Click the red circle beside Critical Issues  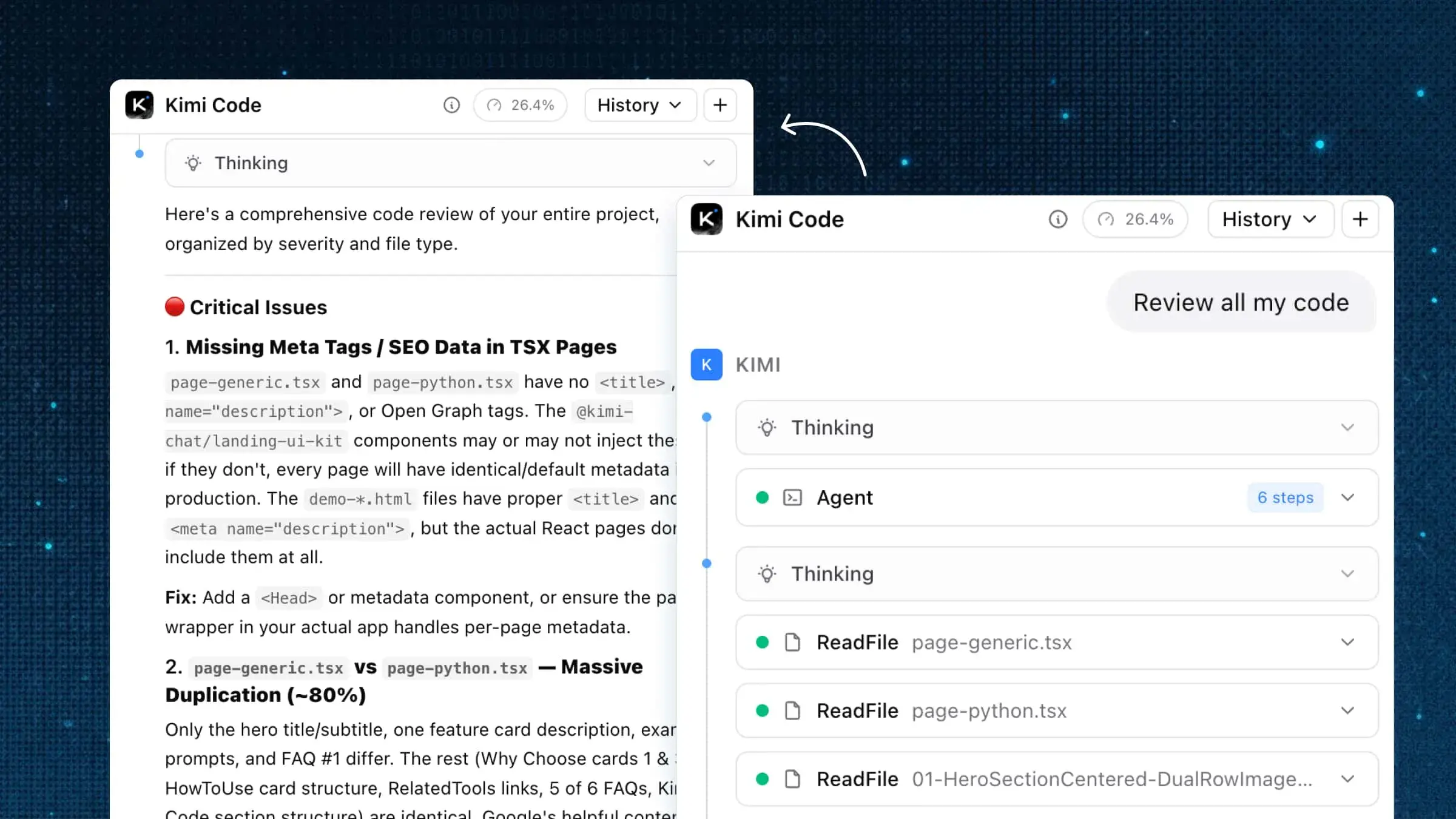pyautogui.click(x=175, y=307)
